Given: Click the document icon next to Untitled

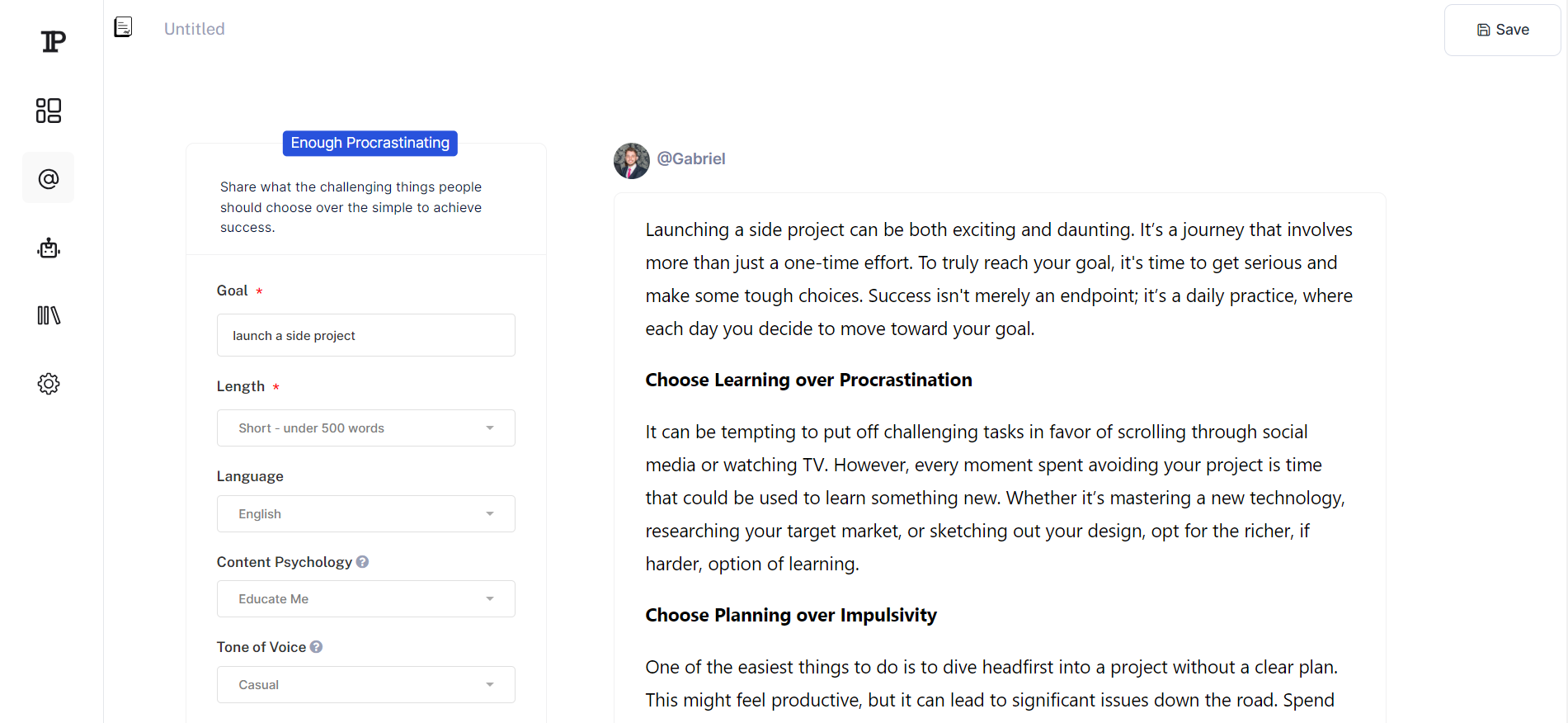Looking at the screenshot, I should (x=123, y=27).
